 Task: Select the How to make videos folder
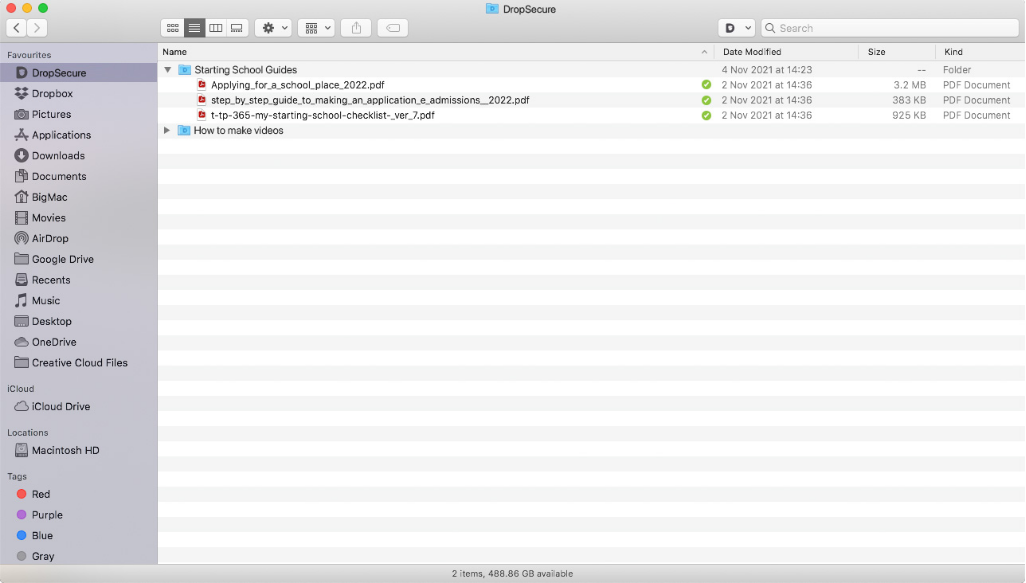pyautogui.click(x=238, y=130)
